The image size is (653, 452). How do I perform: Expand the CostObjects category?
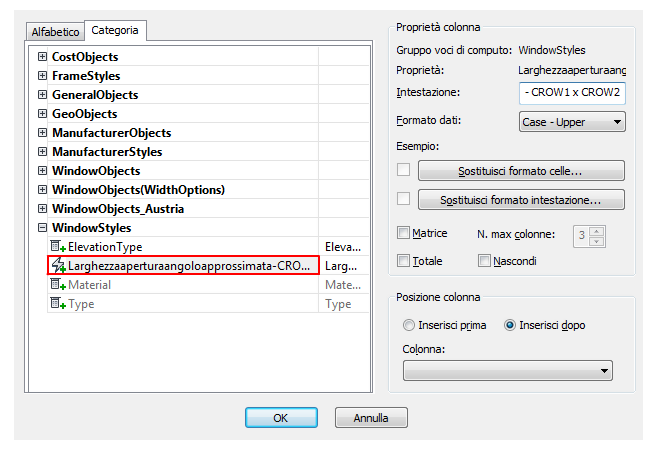point(42,56)
